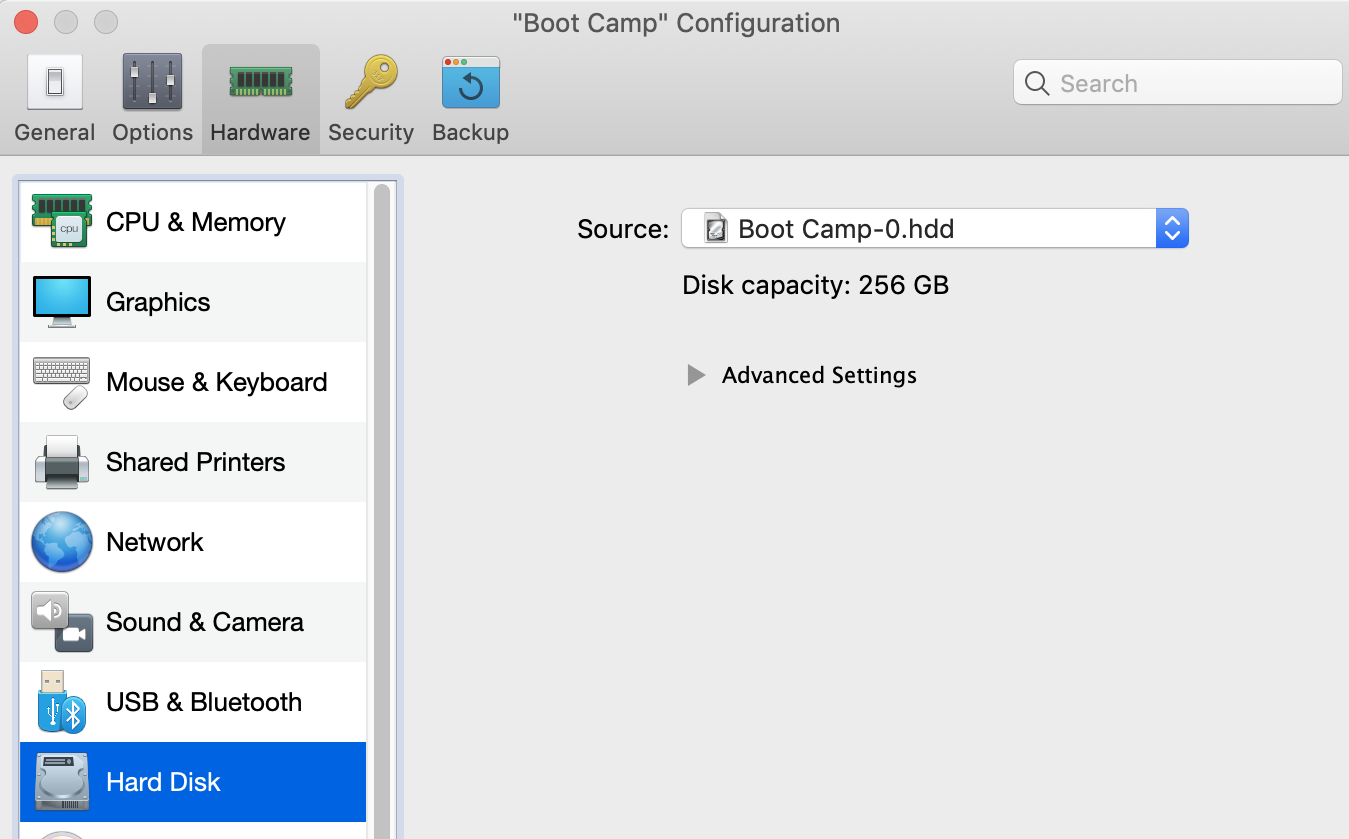Select the CPU & Memory chip icon
The width and height of the screenshot is (1349, 839).
point(62,222)
